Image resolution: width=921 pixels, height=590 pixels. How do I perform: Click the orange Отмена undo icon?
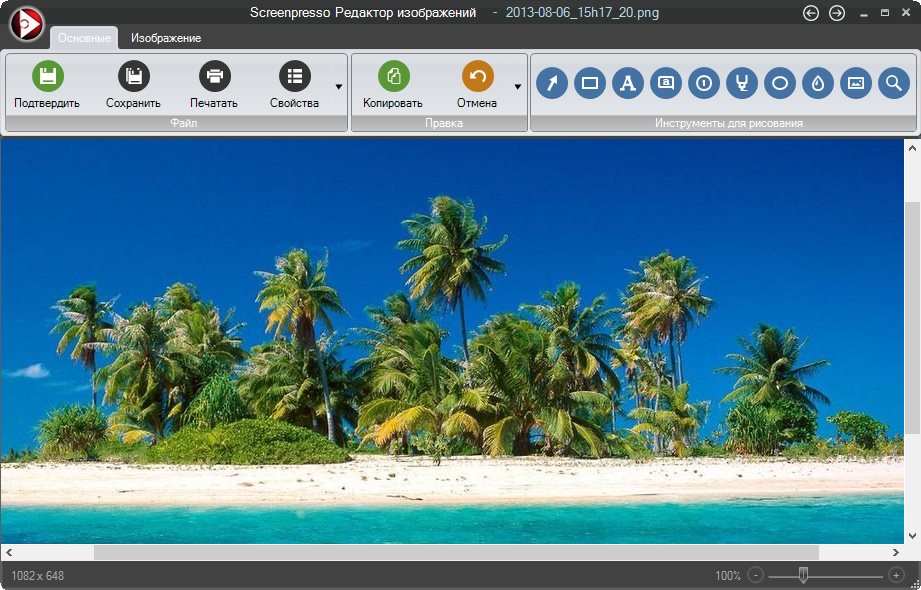click(x=478, y=76)
